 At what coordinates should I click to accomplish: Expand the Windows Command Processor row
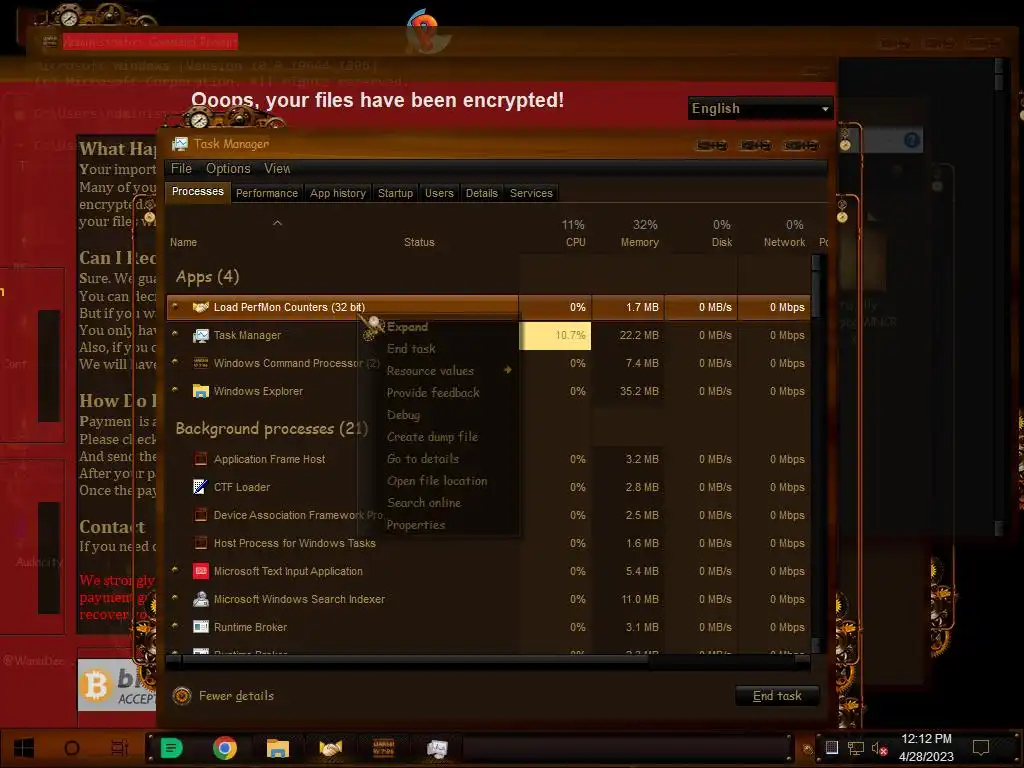click(x=175, y=362)
